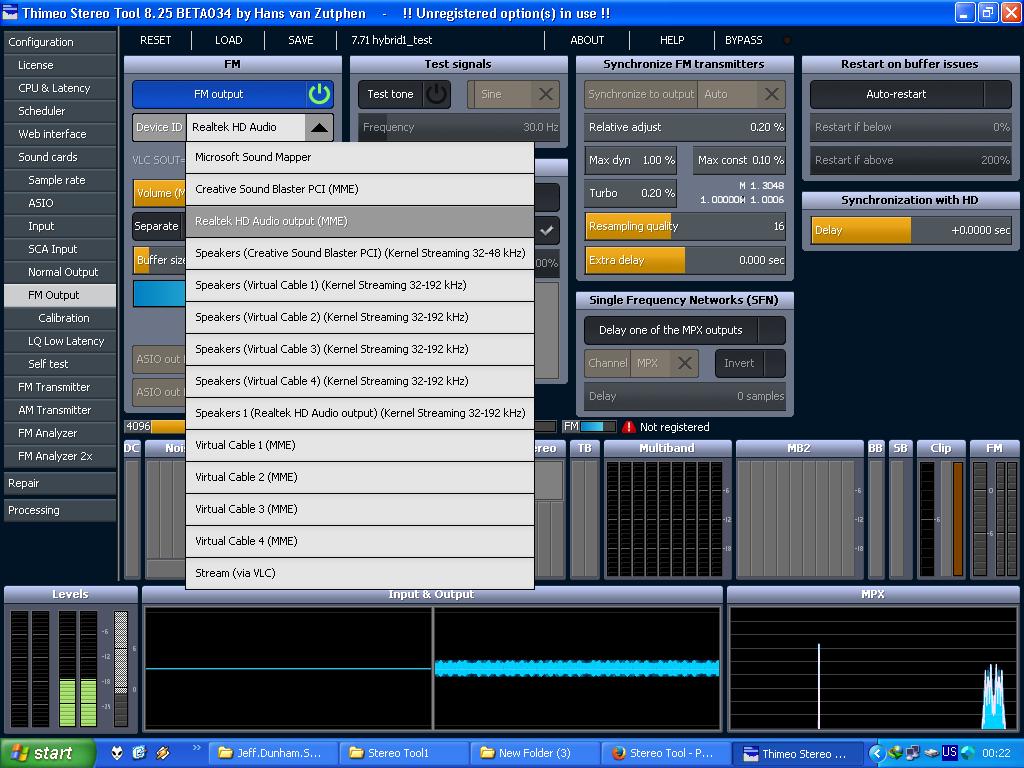Open the network computers tray icon
Image resolution: width=1024 pixels, height=768 pixels.
click(912, 753)
